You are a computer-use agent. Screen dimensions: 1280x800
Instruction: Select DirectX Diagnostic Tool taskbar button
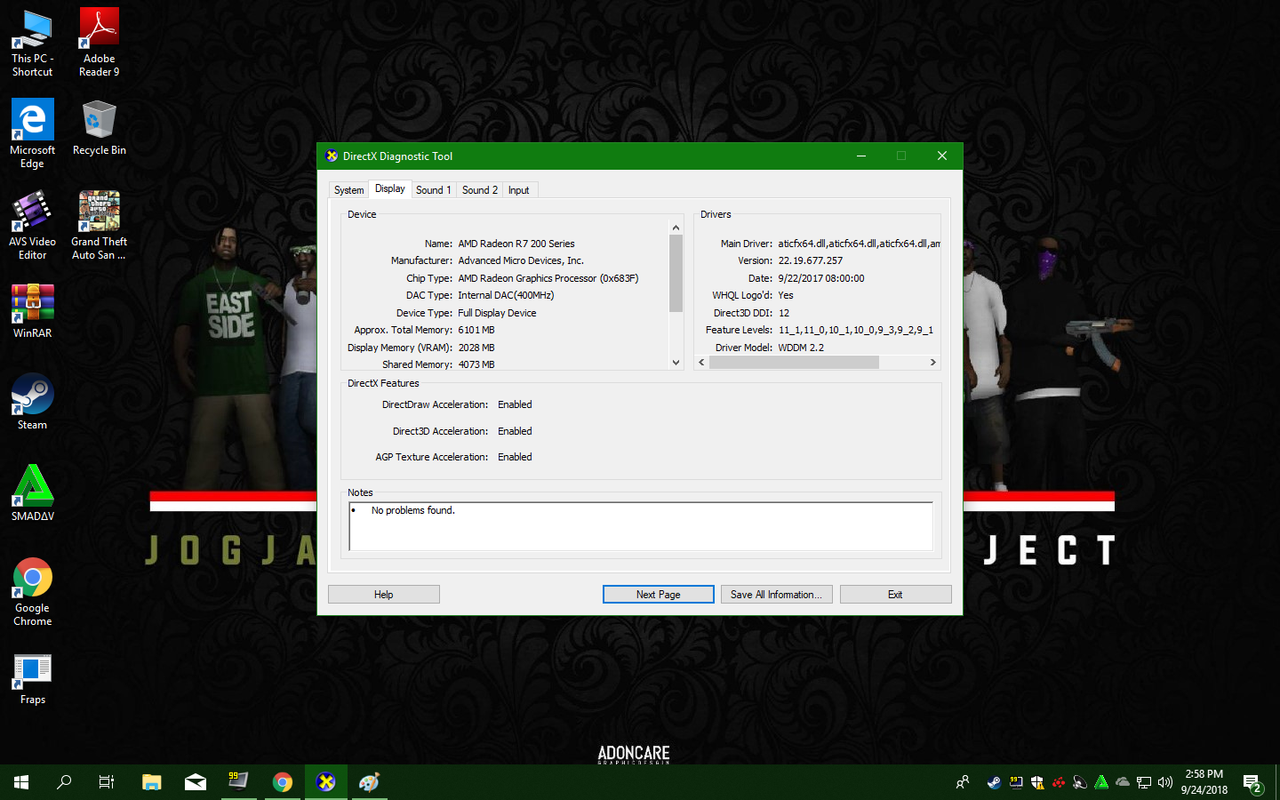[x=326, y=782]
